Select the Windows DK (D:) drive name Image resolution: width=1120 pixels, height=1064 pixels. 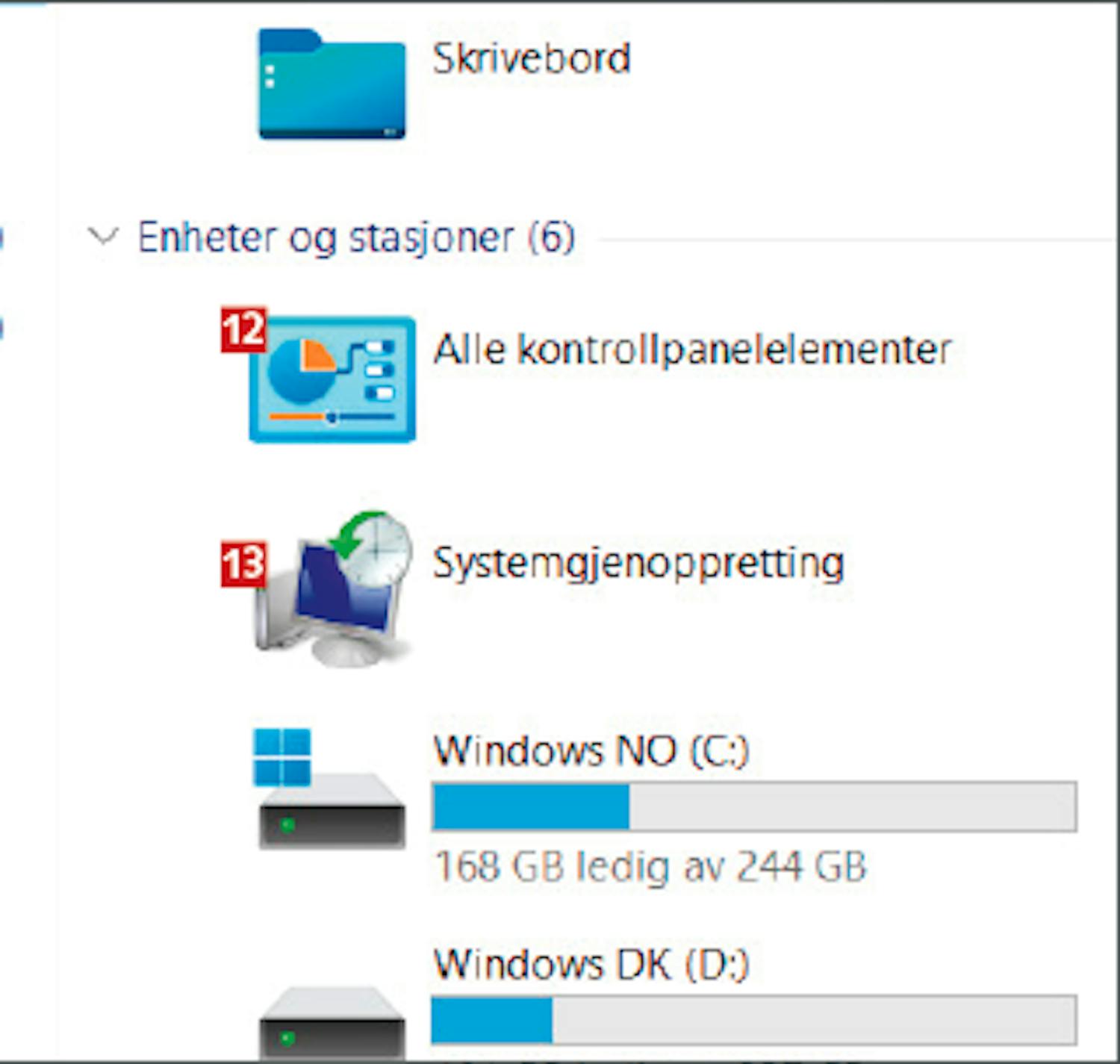[591, 964]
